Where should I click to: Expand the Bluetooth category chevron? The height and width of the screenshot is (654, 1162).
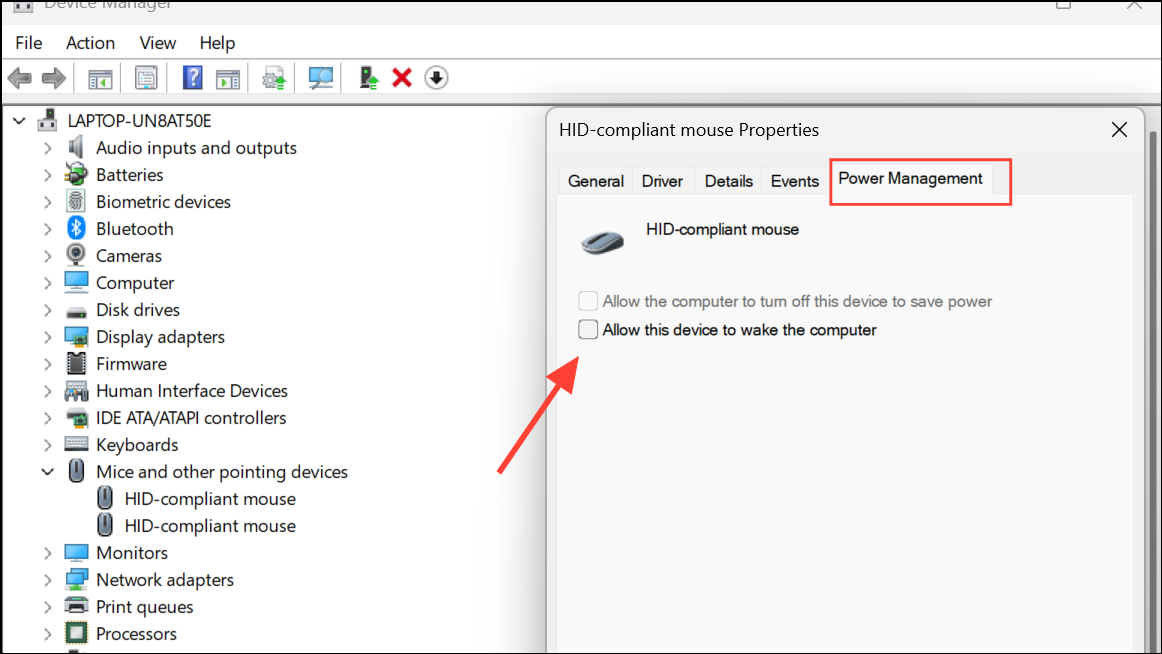(47, 229)
